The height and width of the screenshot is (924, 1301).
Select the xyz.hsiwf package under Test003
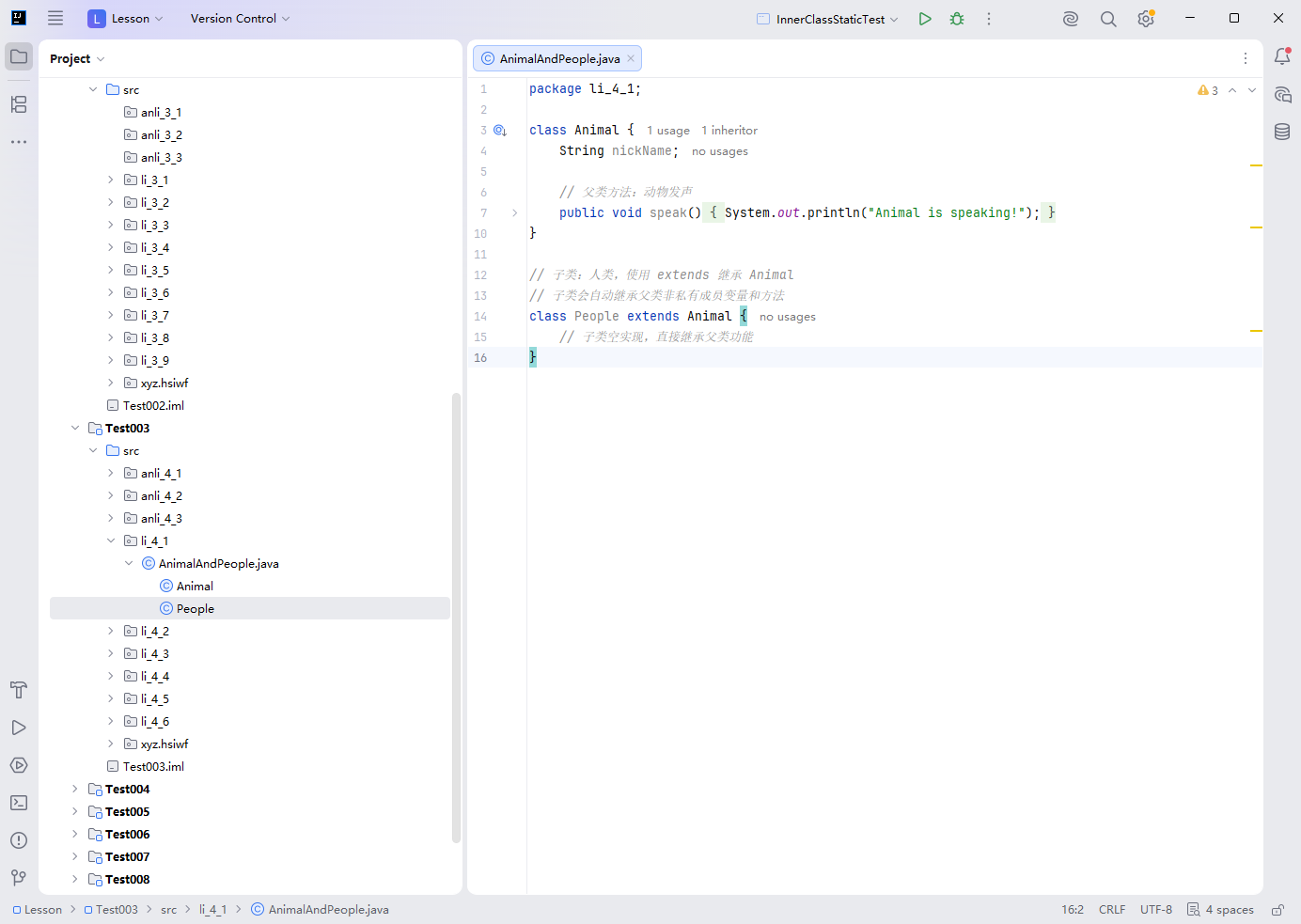[x=165, y=744]
